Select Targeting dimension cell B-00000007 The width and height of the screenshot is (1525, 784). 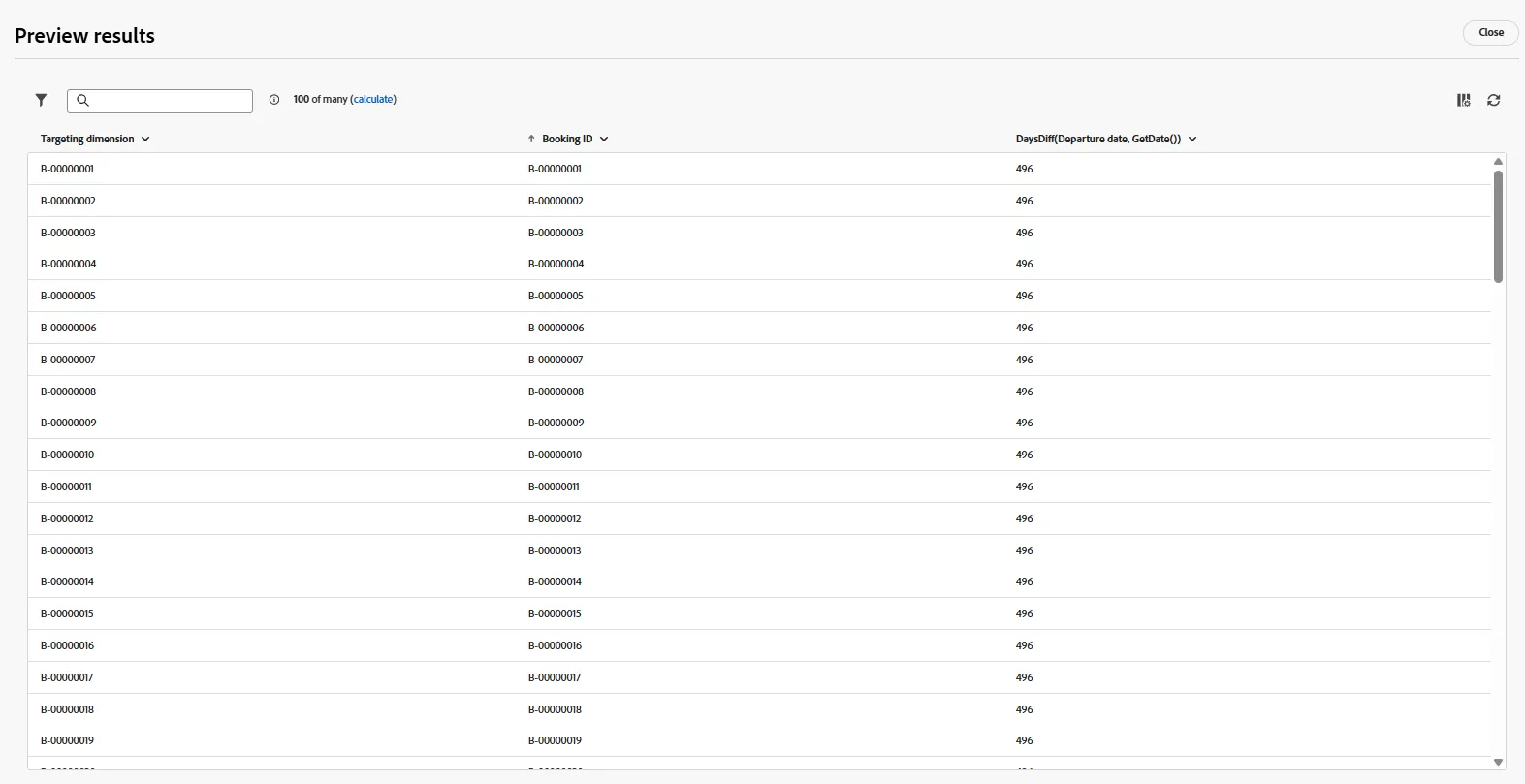[68, 361]
